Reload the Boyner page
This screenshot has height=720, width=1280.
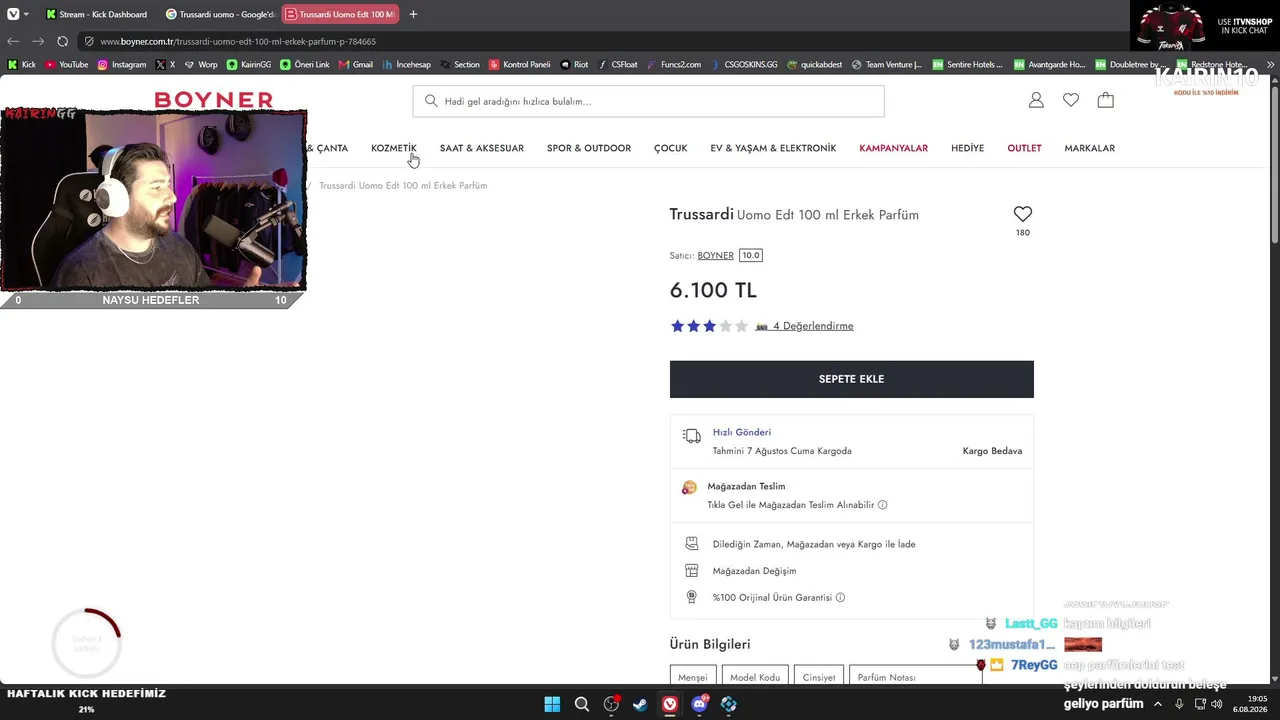[63, 41]
